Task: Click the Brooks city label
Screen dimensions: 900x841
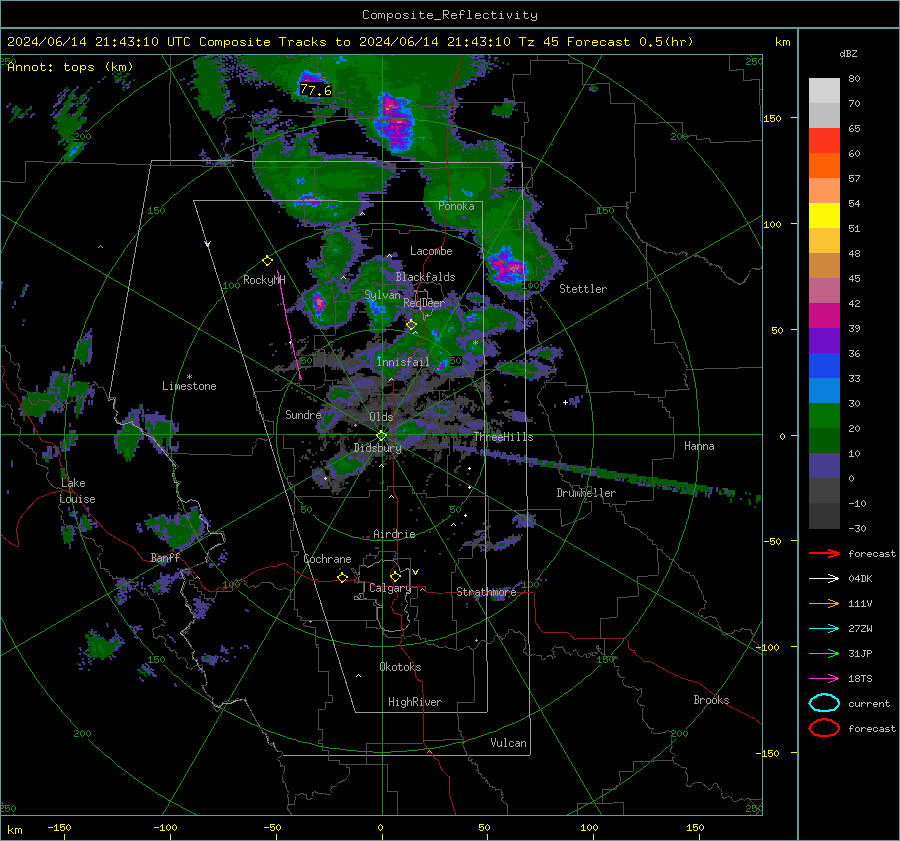Action: [x=711, y=700]
